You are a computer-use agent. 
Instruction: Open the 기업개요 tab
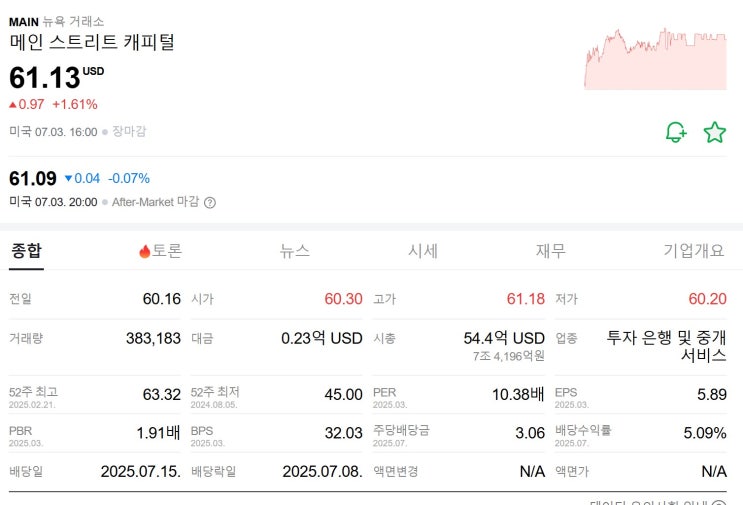tap(694, 251)
